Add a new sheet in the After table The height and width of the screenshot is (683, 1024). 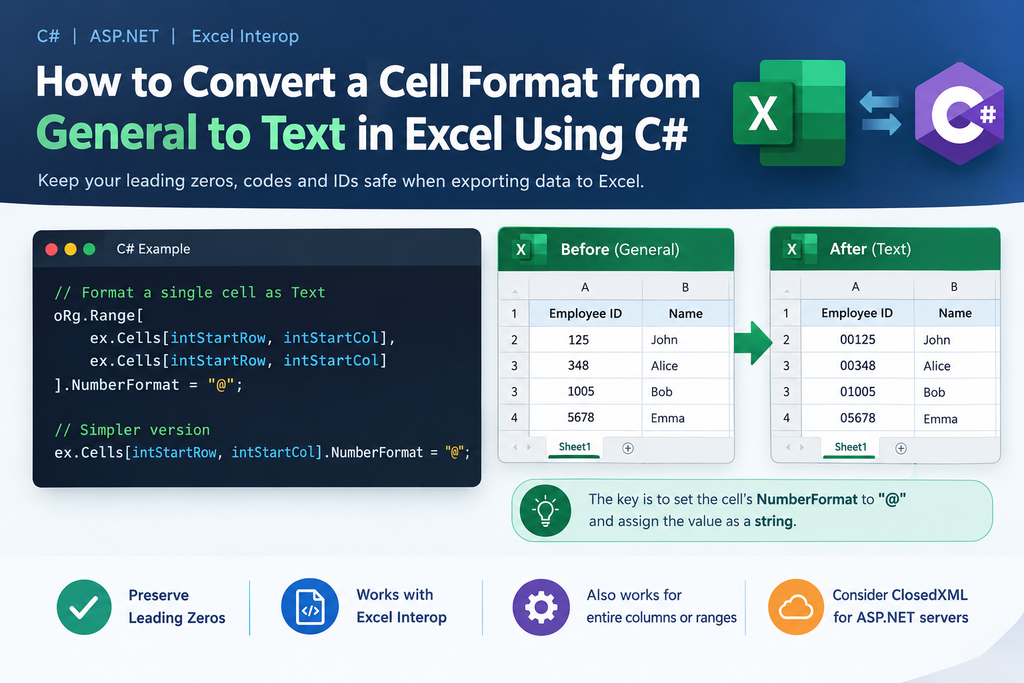pyautogui.click(x=901, y=448)
